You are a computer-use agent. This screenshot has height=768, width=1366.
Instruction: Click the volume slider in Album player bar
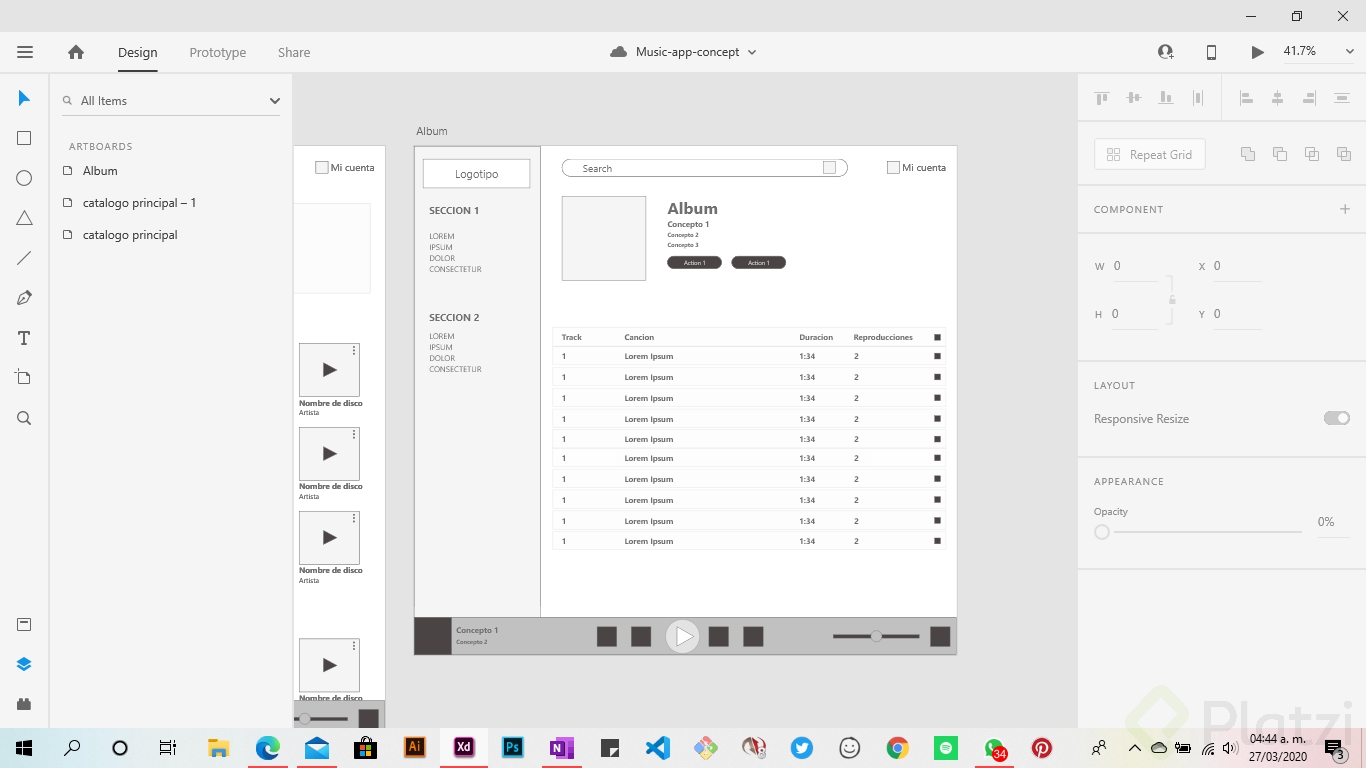pos(876,636)
